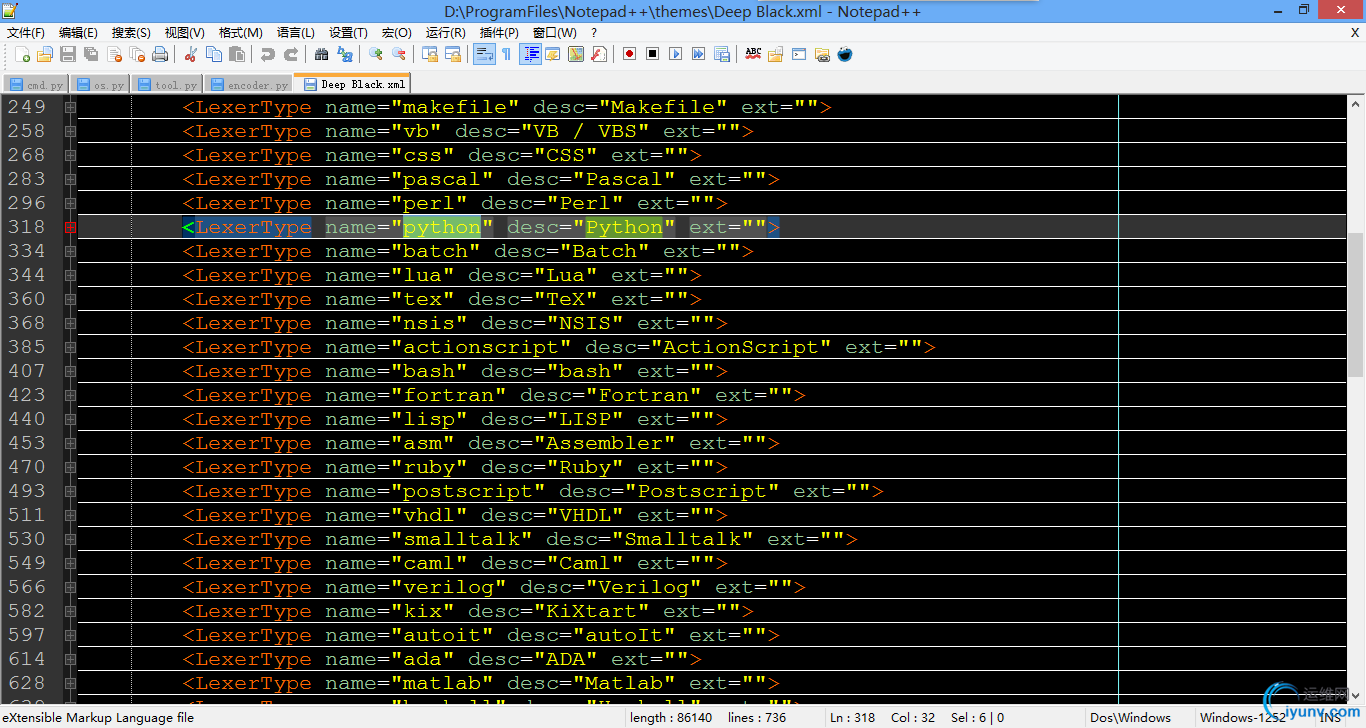This screenshot has width=1366, height=728.
Task: Start macro recording with the red dot
Action: pos(629,54)
